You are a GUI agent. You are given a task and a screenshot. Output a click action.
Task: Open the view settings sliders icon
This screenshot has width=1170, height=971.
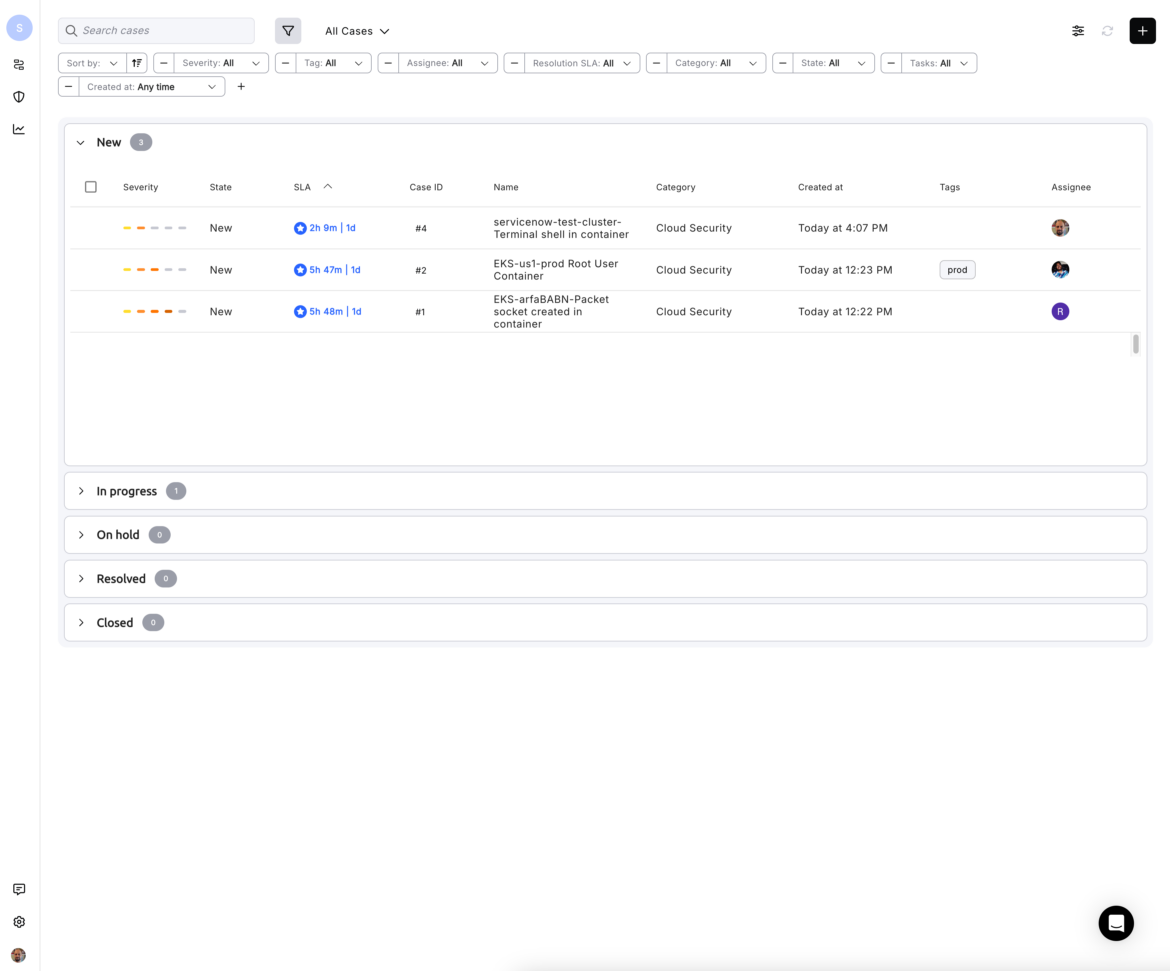1077,31
